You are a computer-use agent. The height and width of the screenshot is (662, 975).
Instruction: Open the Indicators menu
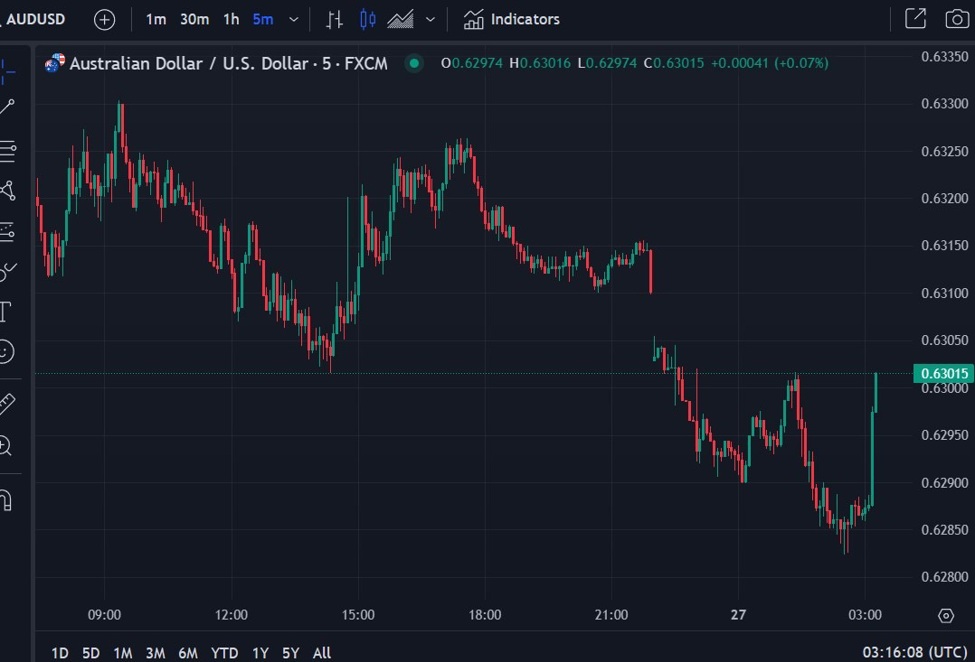click(x=512, y=20)
